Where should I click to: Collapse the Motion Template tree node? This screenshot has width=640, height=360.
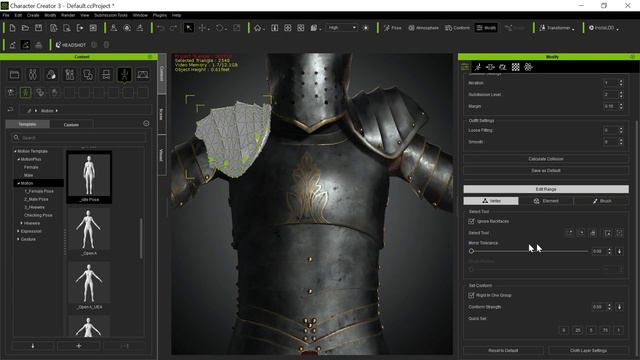[16, 151]
